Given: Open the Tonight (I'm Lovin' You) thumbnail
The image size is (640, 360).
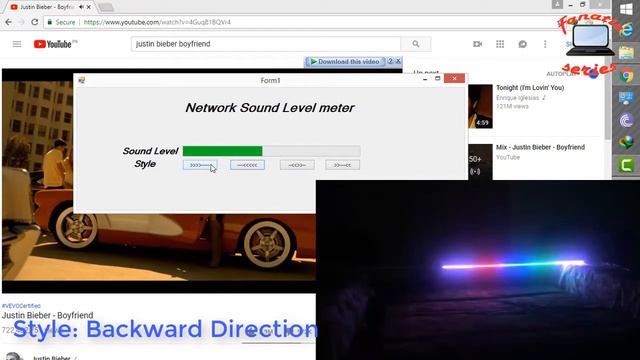Looking at the screenshot, I should pos(480,106).
